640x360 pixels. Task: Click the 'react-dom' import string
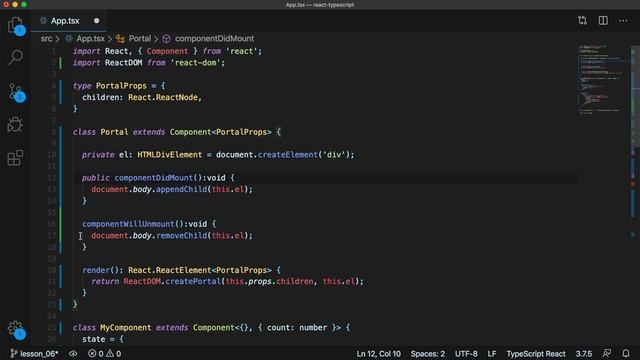tap(196, 63)
